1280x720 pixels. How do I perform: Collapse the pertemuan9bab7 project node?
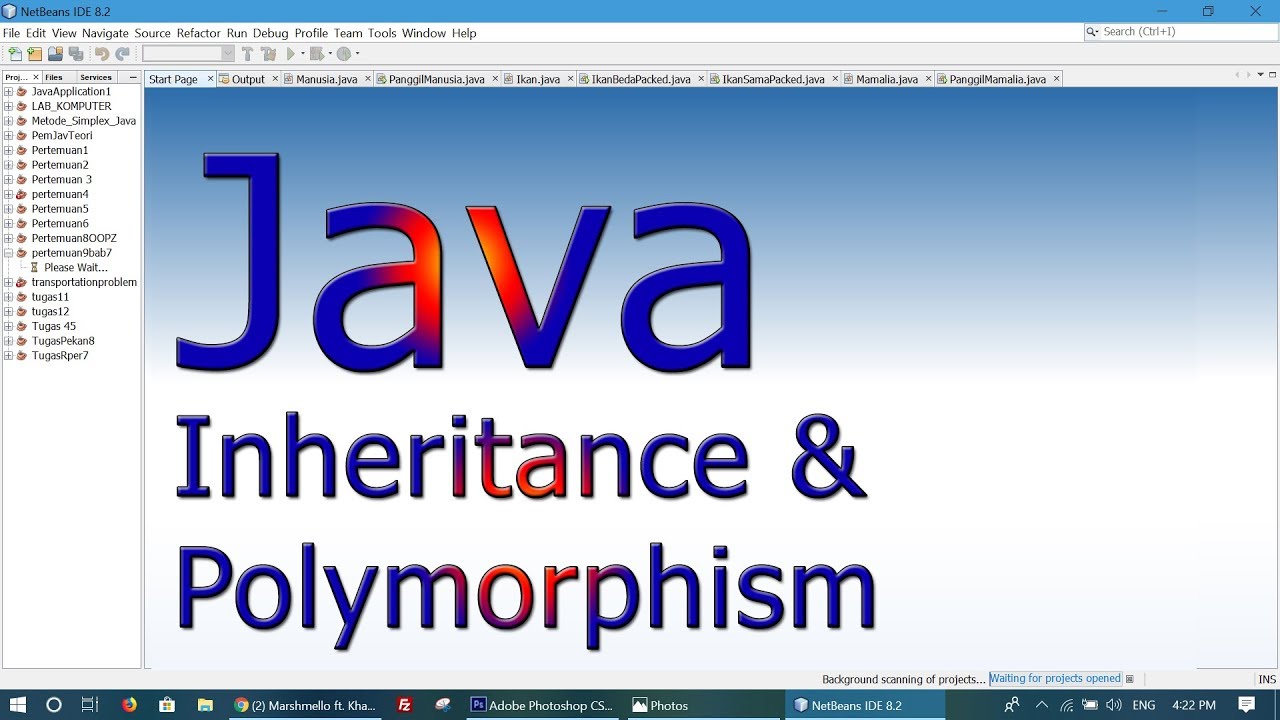pyautogui.click(x=8, y=253)
